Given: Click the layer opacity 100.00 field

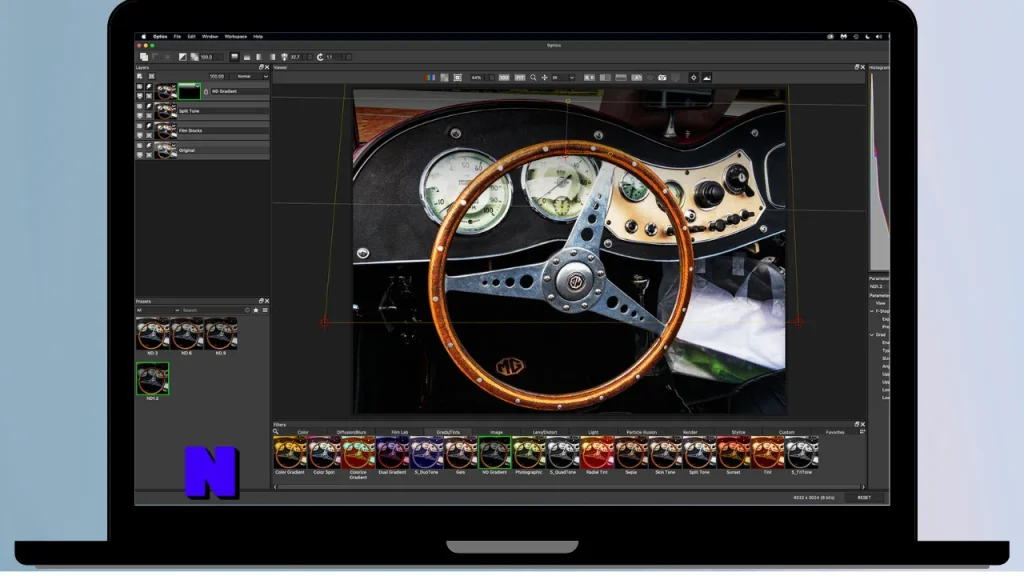Looking at the screenshot, I should coord(217,76).
